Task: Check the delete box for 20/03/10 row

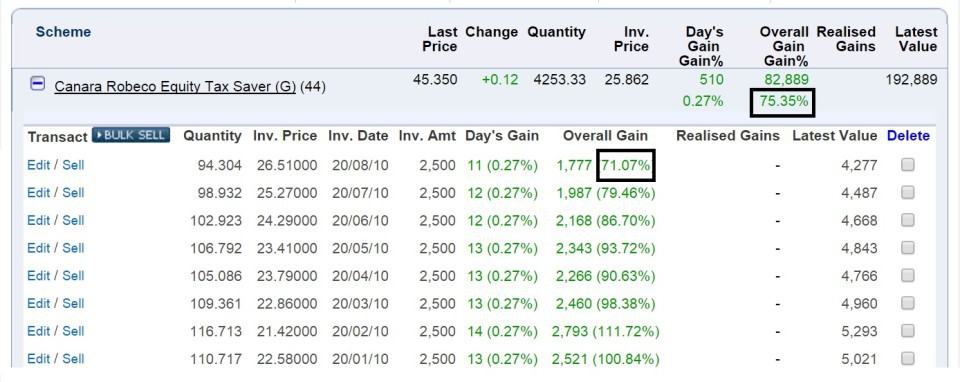Action: [907, 302]
